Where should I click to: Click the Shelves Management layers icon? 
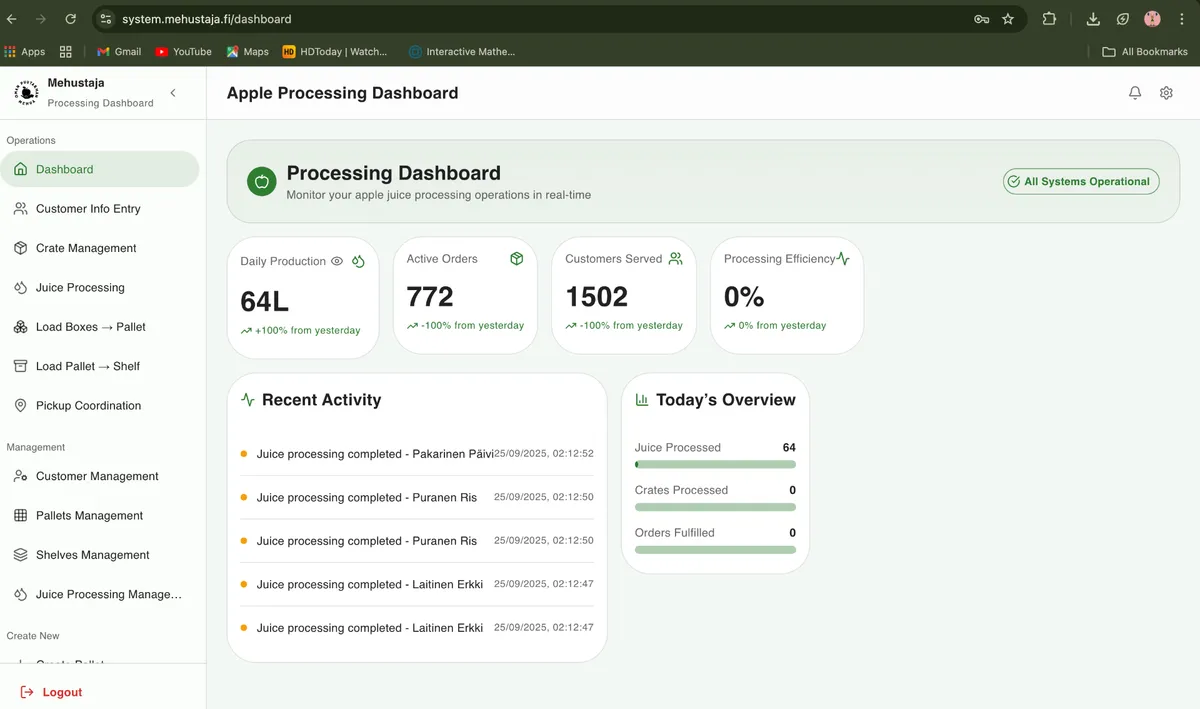click(20, 555)
